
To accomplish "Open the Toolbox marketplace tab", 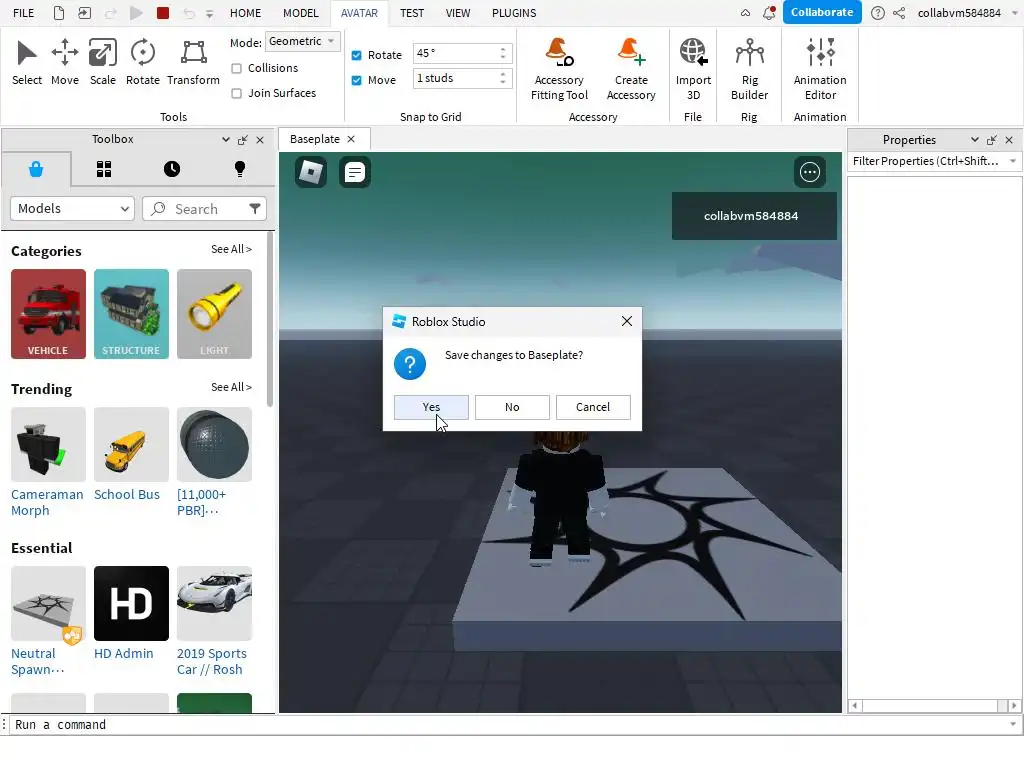I will (36, 169).
